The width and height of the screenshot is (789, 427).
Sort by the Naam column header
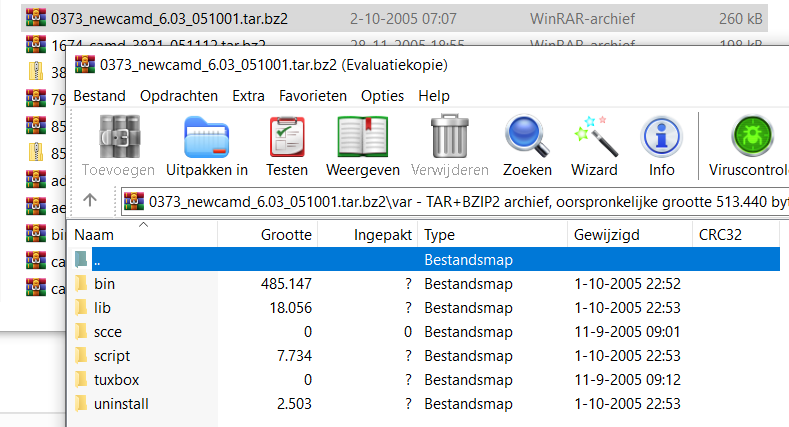pos(143,234)
